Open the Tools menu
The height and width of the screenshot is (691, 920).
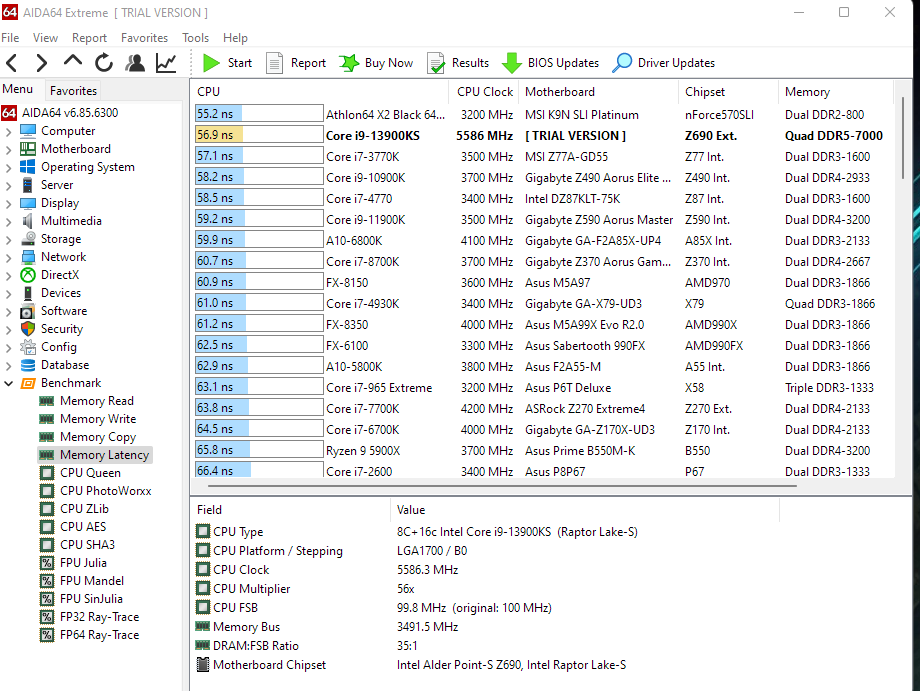pos(196,38)
